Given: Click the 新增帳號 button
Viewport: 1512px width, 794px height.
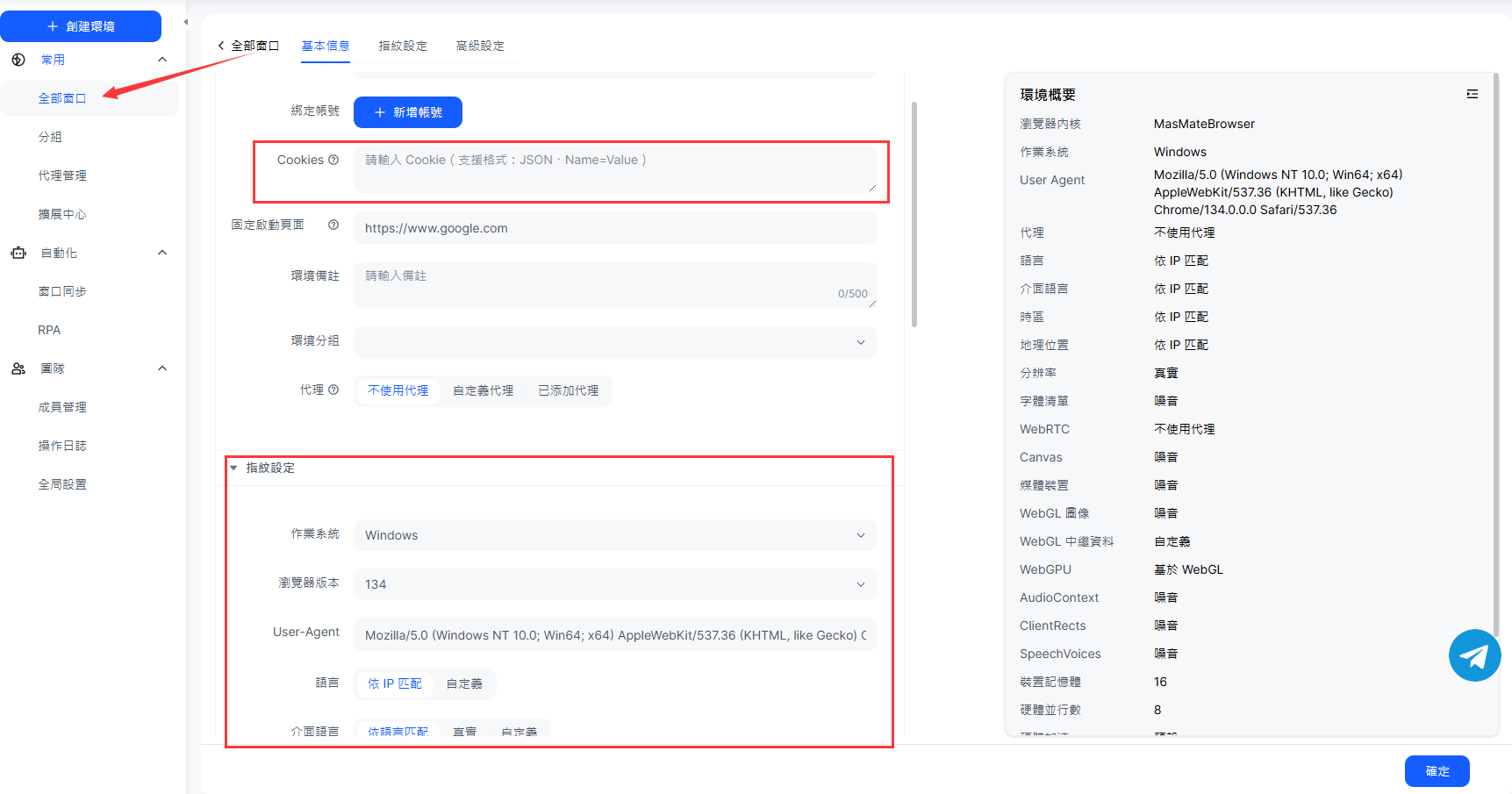Looking at the screenshot, I should [407, 112].
